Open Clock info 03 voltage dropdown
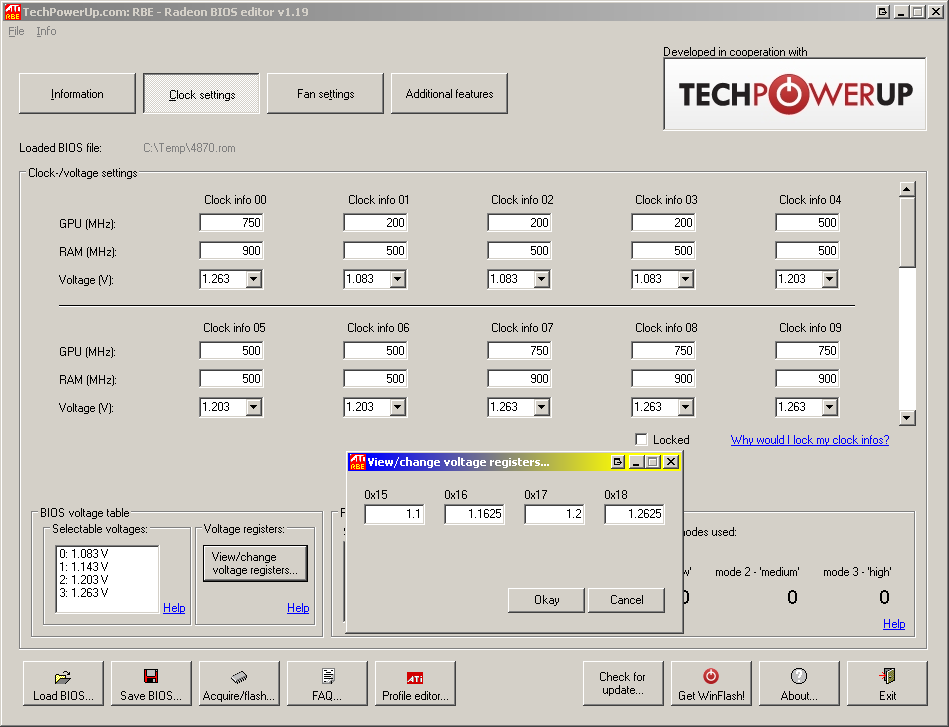Screen dimensions: 949x727 click(x=686, y=279)
